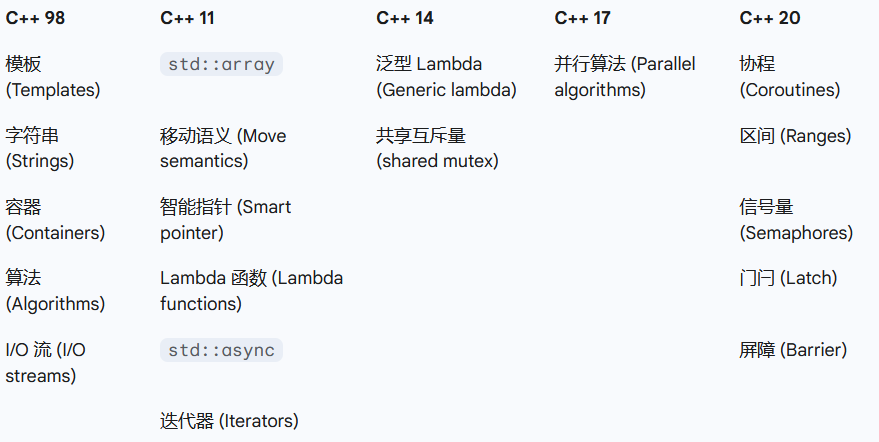The height and width of the screenshot is (442, 879).
Task: Select the C++ 14 column heading
Action: pos(405,18)
